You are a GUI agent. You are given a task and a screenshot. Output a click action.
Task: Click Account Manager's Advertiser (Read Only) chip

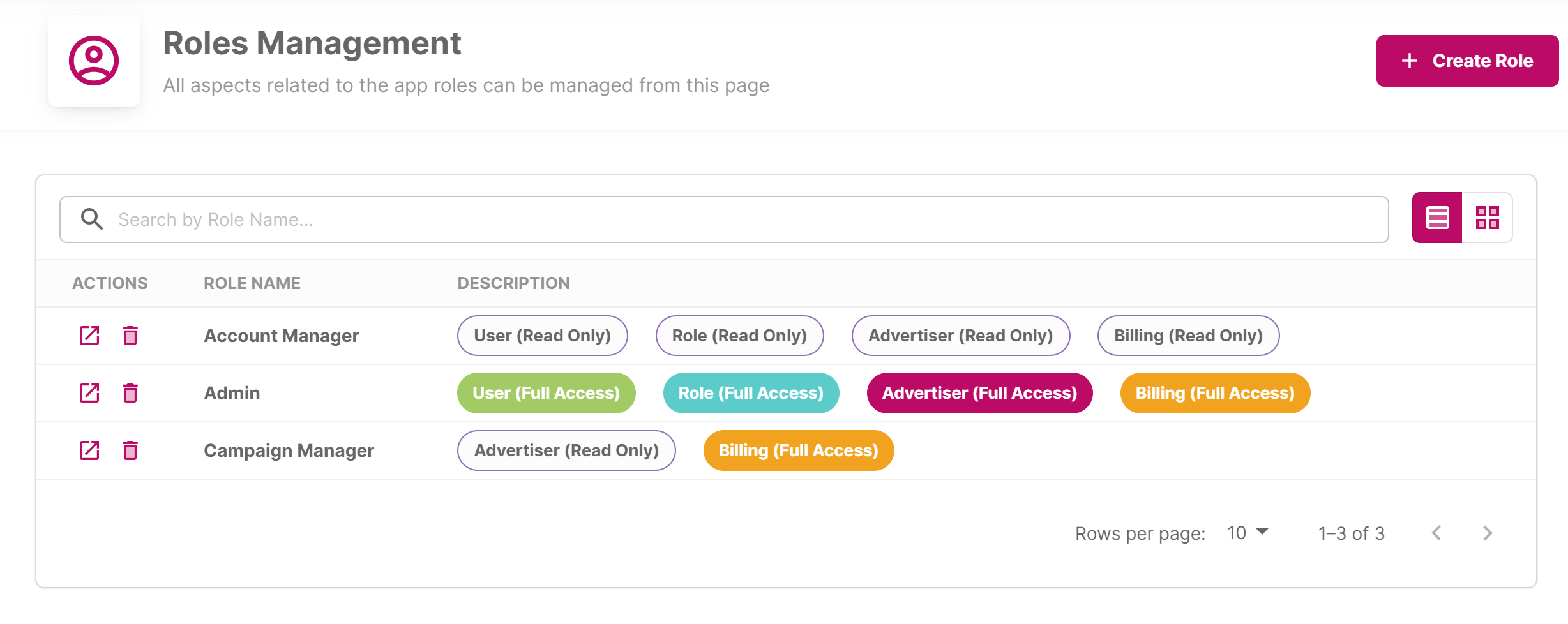[961, 336]
